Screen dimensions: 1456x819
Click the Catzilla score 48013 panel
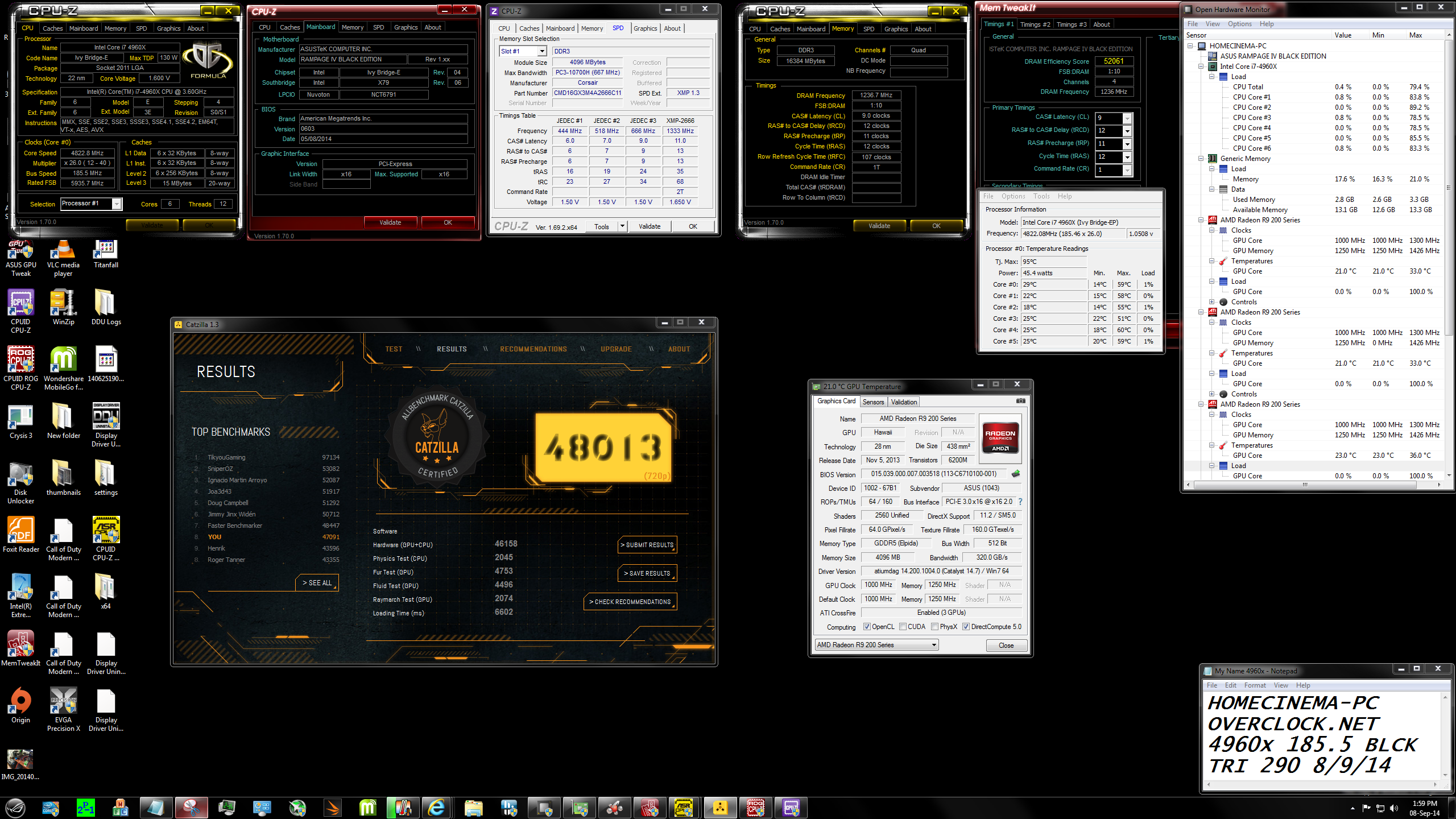tap(604, 448)
